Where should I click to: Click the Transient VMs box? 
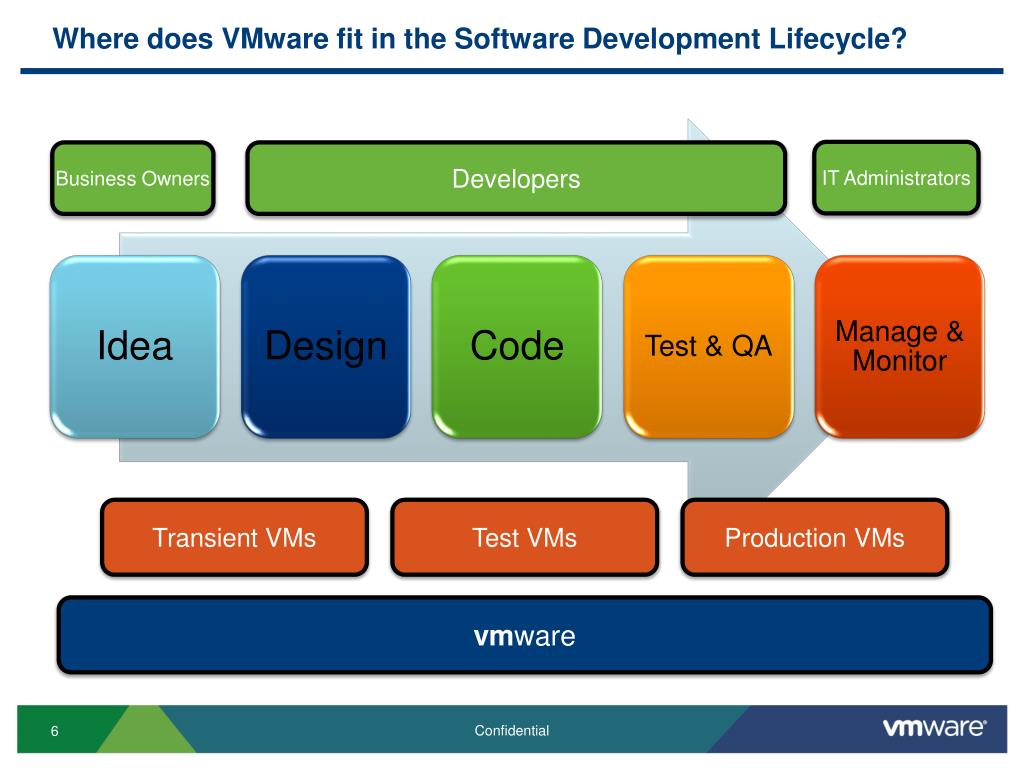pos(234,537)
